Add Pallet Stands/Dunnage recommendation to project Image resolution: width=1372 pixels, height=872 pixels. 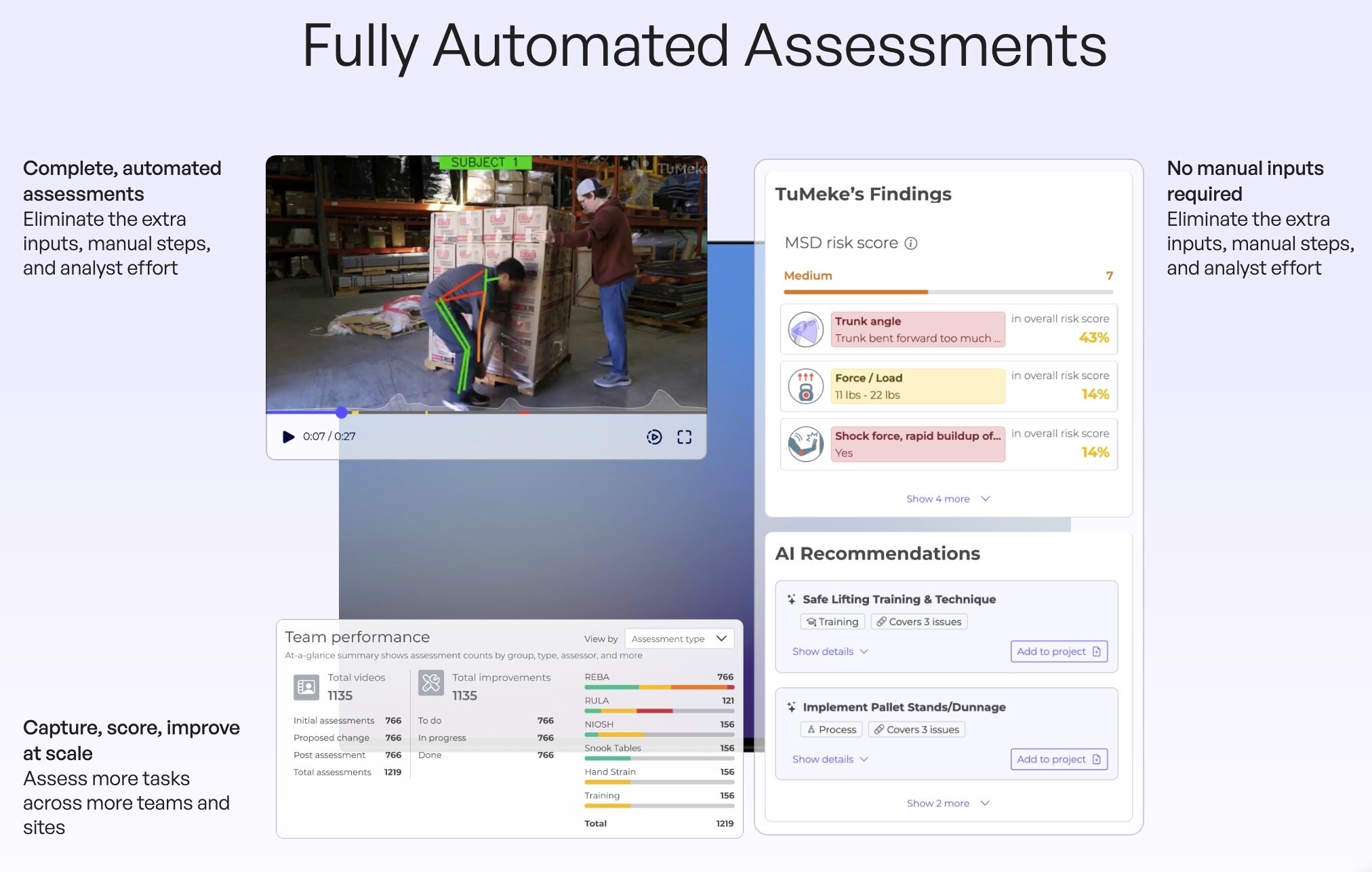tap(1058, 759)
